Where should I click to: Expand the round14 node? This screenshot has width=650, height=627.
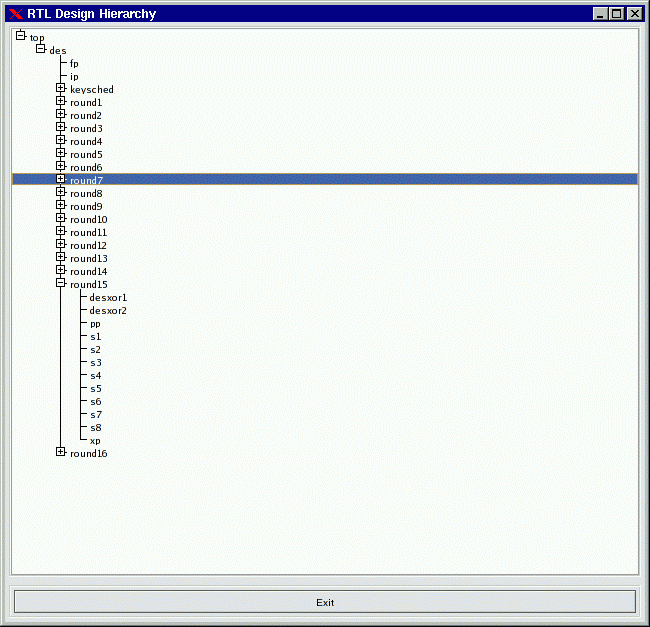click(61, 270)
